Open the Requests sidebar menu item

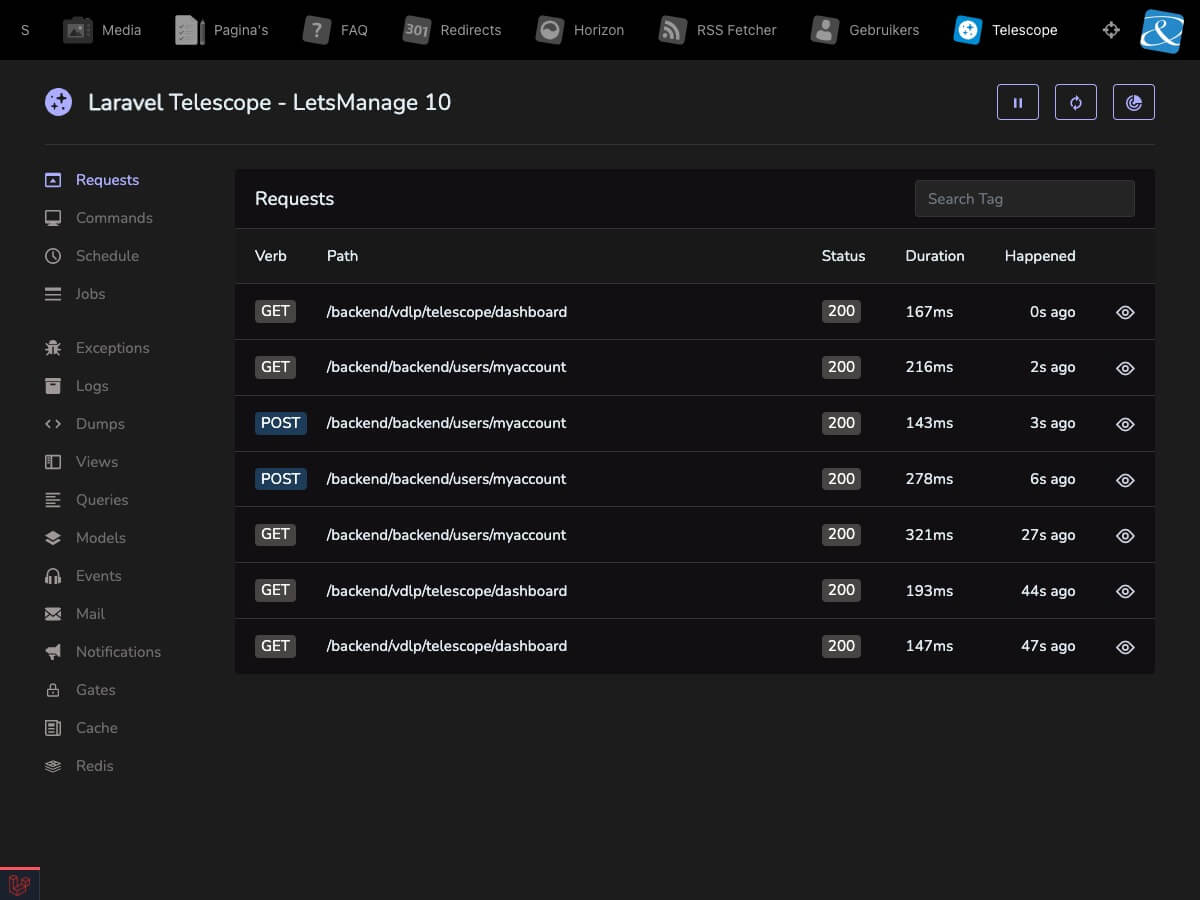92,180
